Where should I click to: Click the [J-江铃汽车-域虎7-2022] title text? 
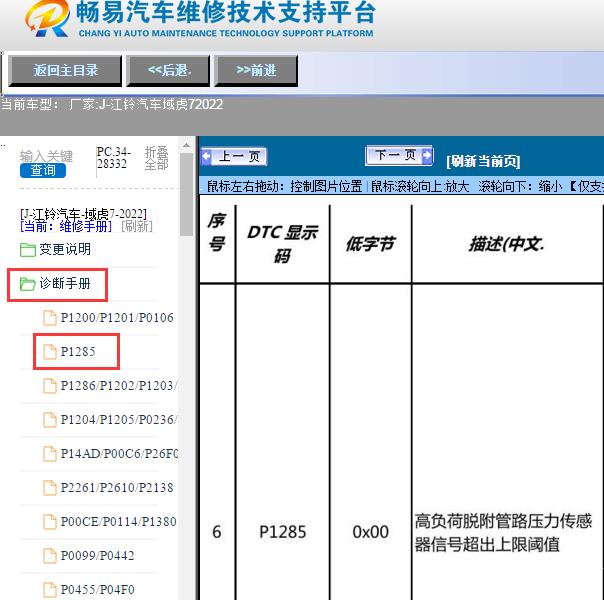tap(84, 214)
